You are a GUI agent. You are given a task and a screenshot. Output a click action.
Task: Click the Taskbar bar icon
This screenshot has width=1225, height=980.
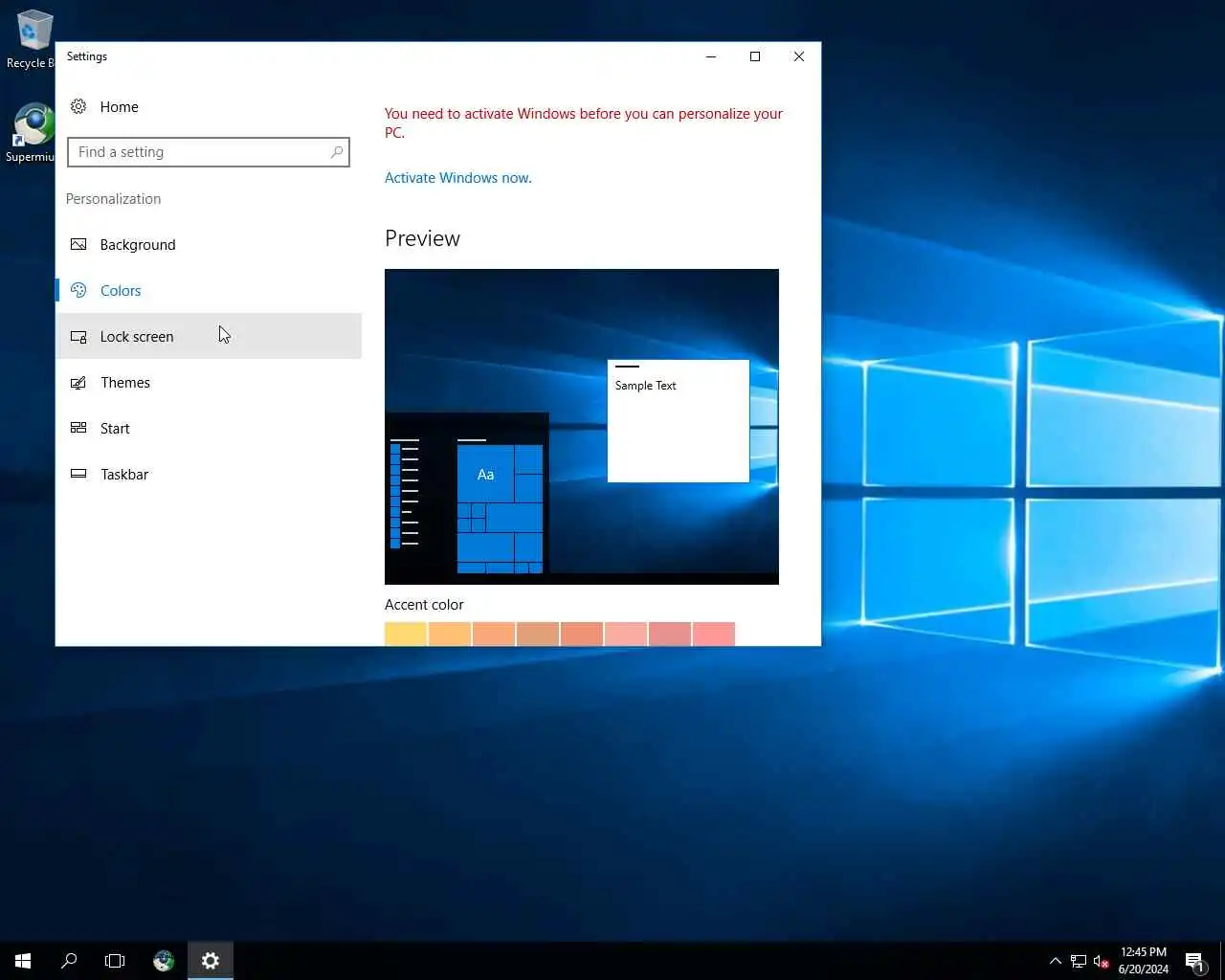click(x=78, y=474)
